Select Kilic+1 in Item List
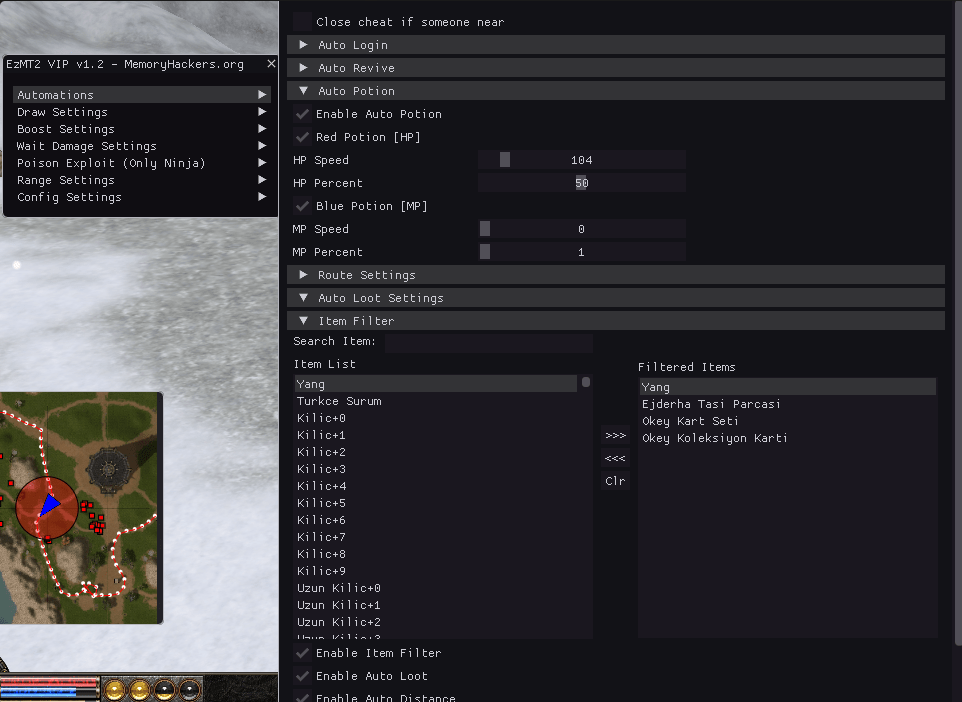This screenshot has width=962, height=702. click(436, 435)
